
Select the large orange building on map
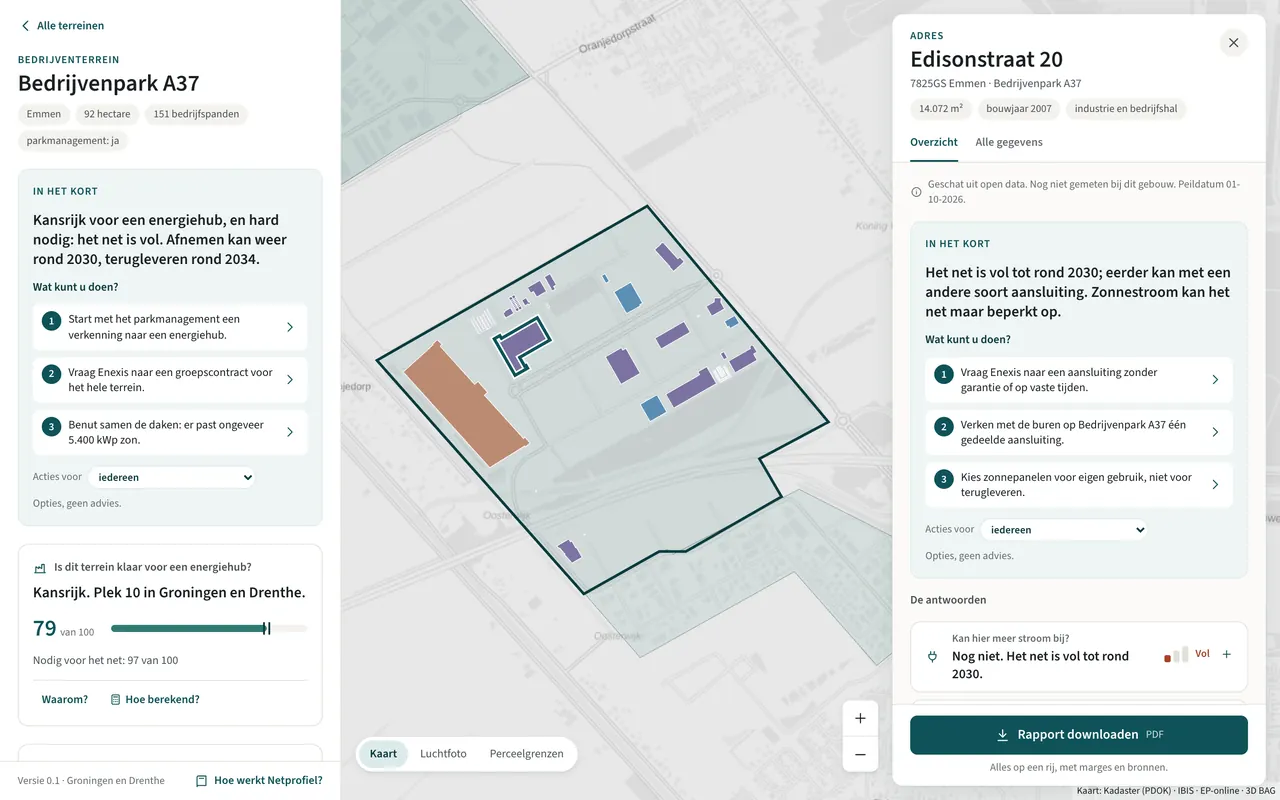[x=466, y=404]
